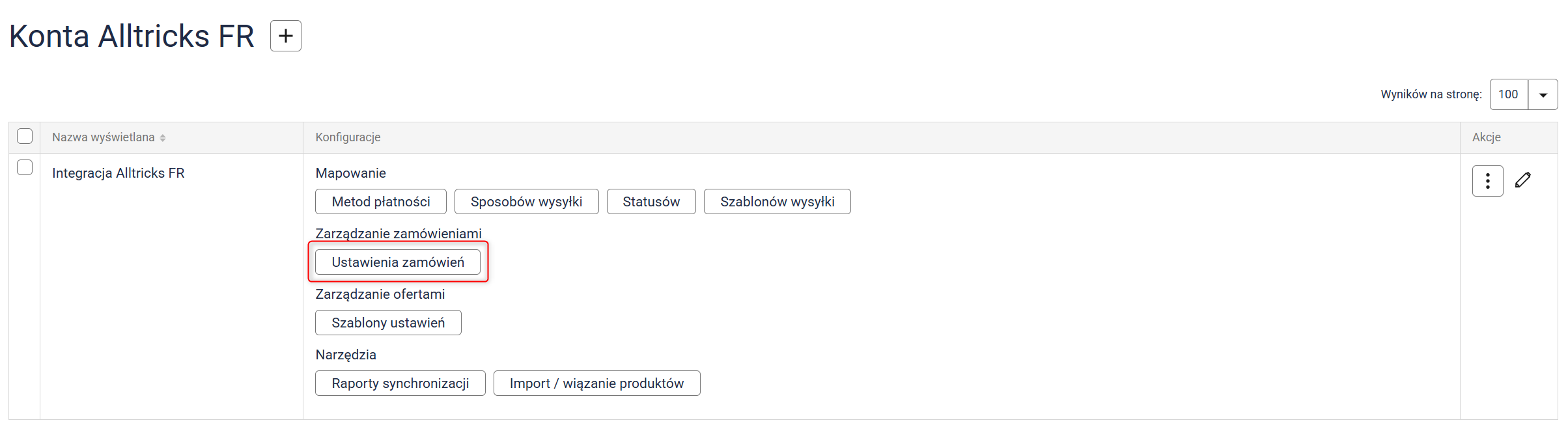Click the Integracja Alltricks FR account name
The image size is (1568, 429).
pyautogui.click(x=118, y=173)
